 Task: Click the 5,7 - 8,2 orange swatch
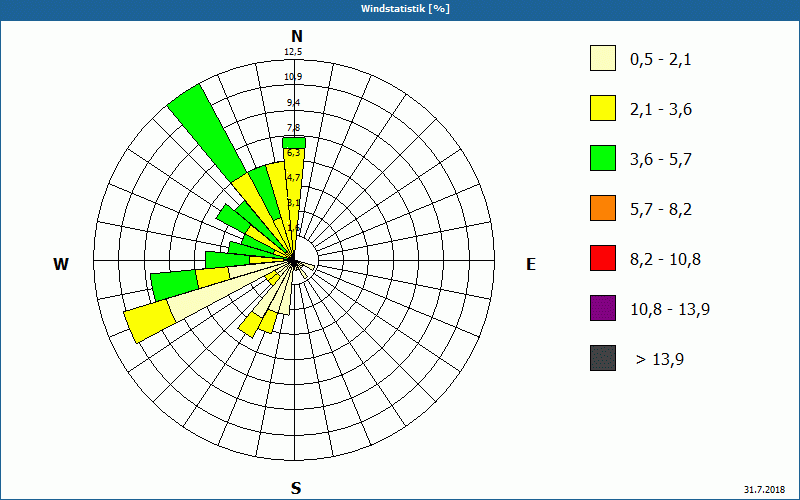[x=603, y=208]
